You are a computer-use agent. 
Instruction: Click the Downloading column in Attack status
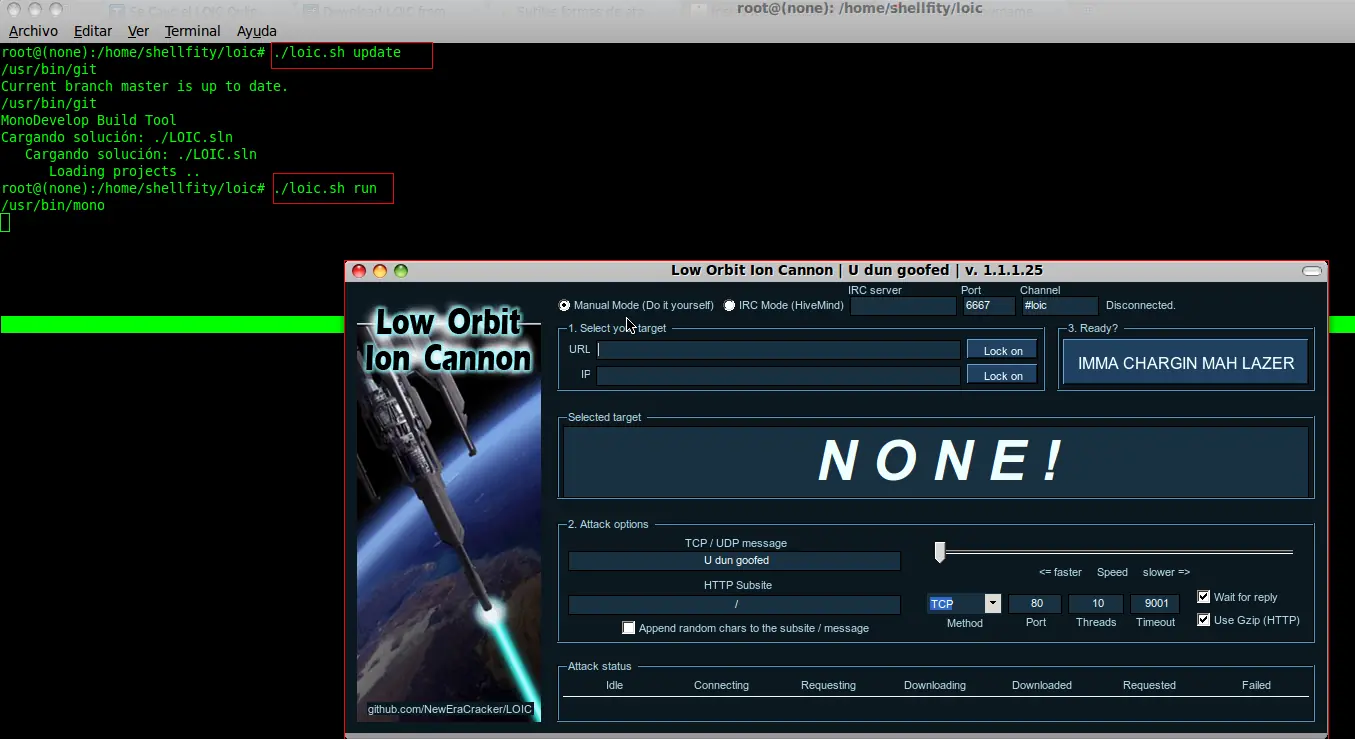pyautogui.click(x=935, y=685)
